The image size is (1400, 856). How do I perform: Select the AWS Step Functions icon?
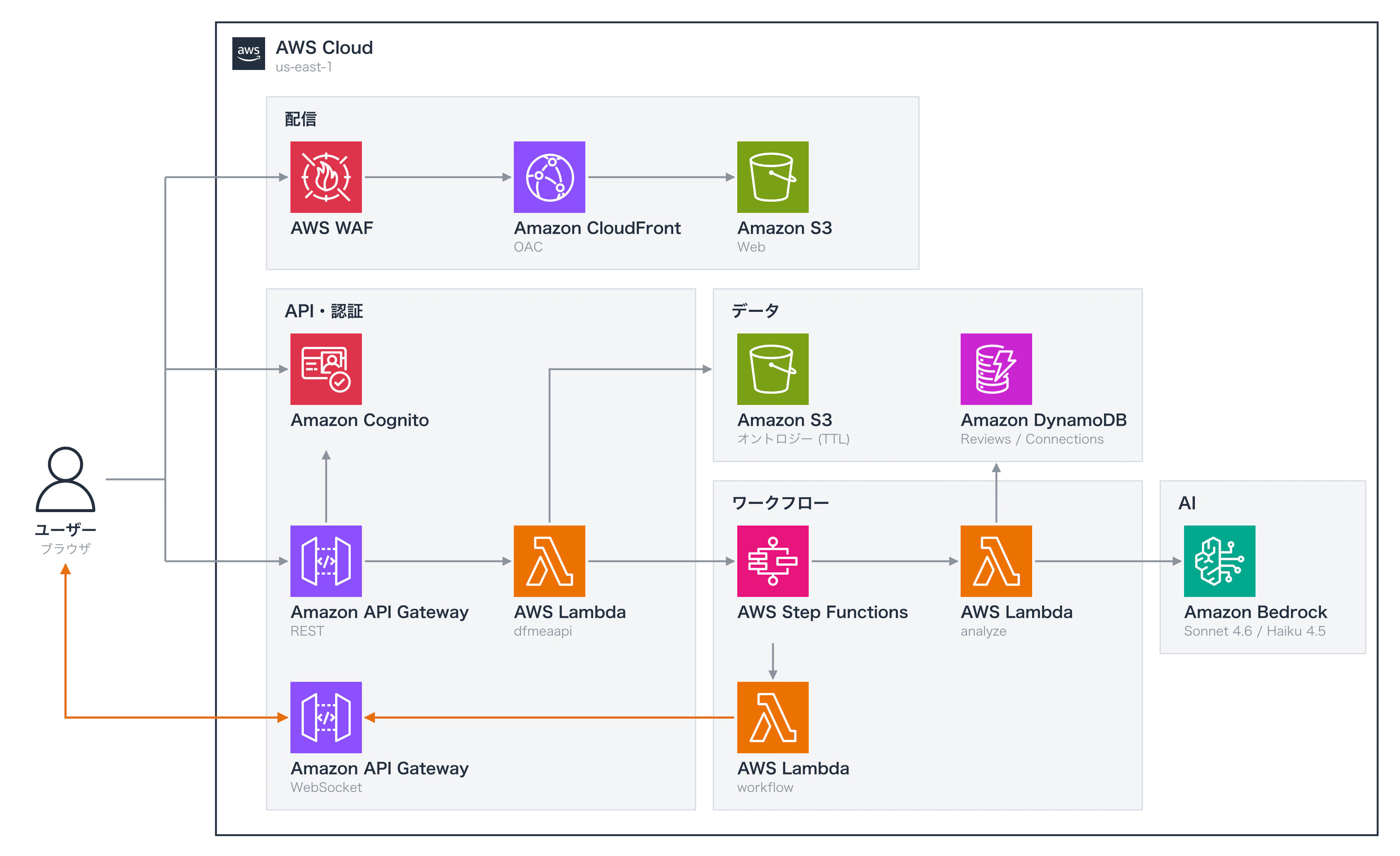[773, 561]
